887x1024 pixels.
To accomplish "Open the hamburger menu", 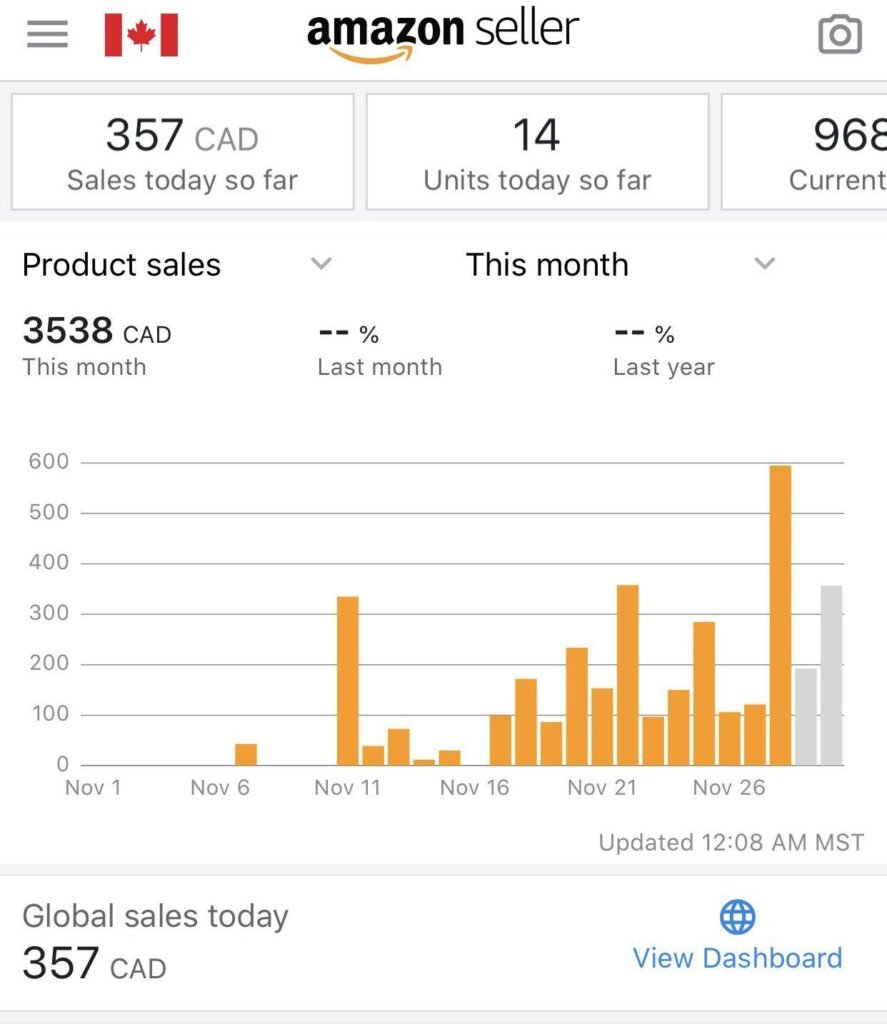I will [47, 35].
